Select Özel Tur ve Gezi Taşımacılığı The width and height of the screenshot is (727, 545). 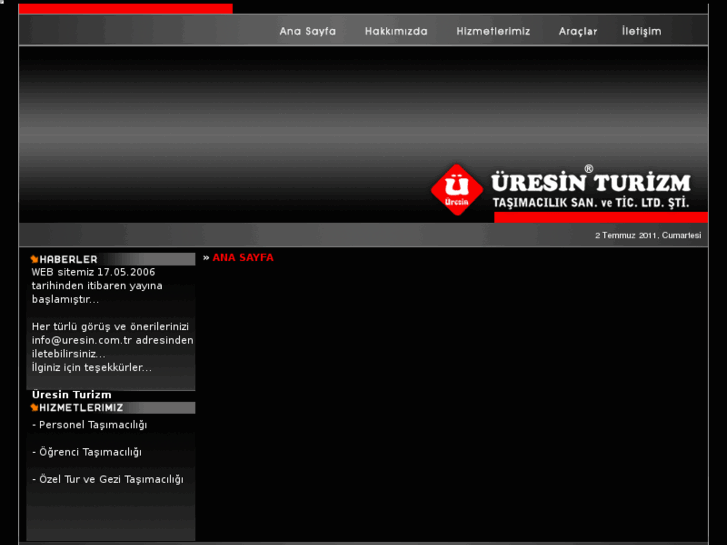pos(111,480)
